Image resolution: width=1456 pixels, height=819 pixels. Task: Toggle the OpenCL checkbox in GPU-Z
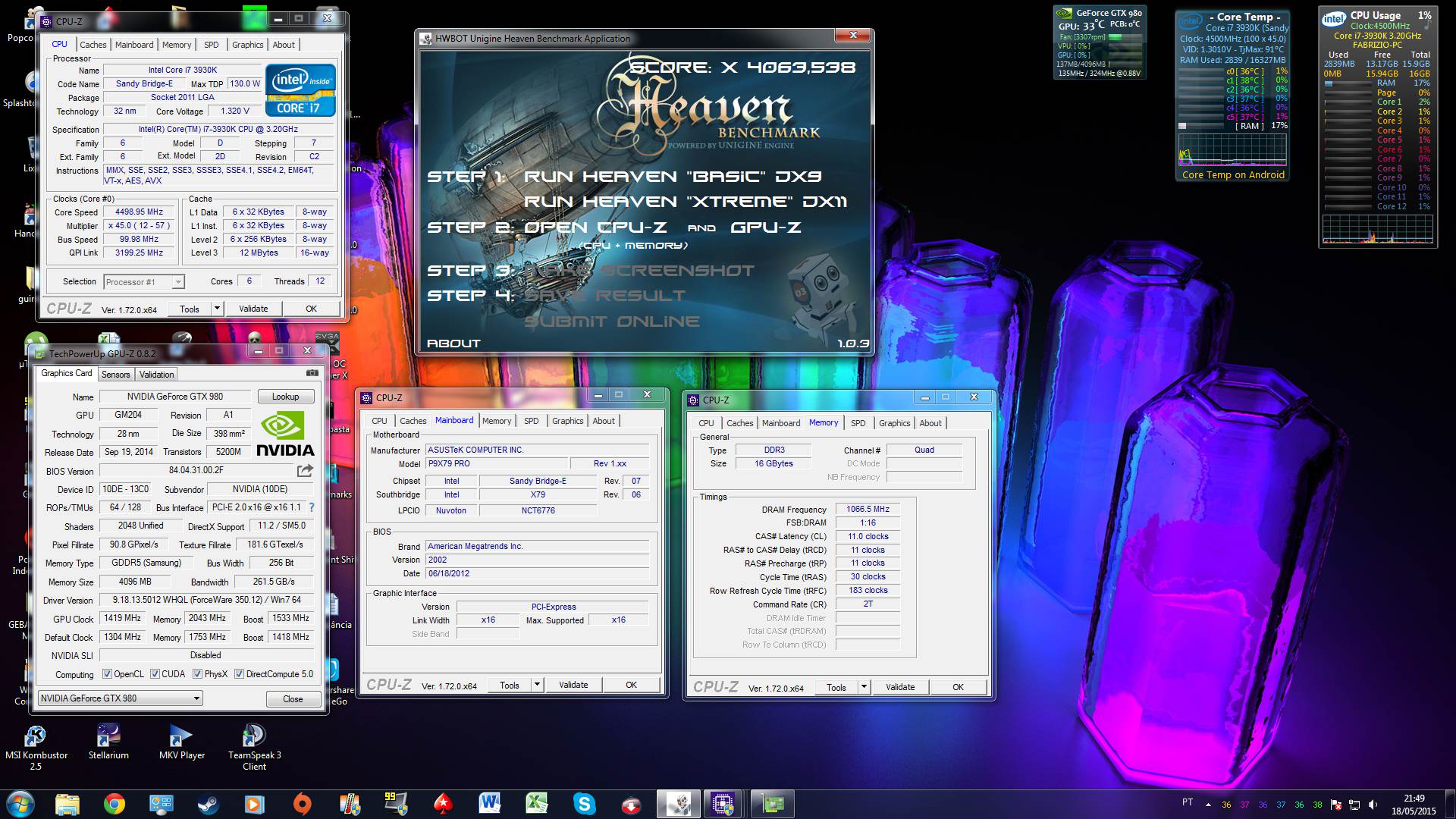107,674
